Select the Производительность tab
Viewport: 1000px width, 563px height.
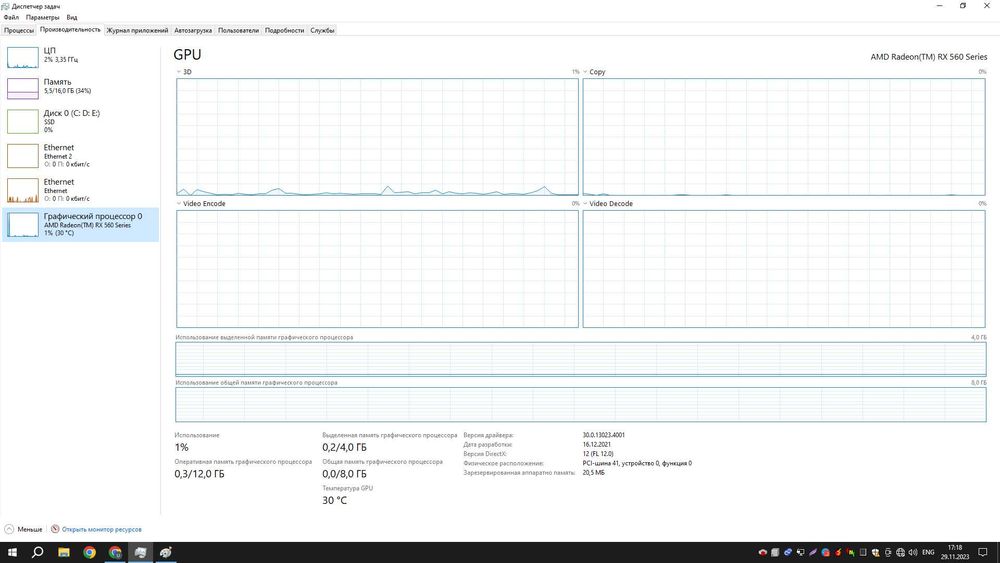tap(70, 29)
